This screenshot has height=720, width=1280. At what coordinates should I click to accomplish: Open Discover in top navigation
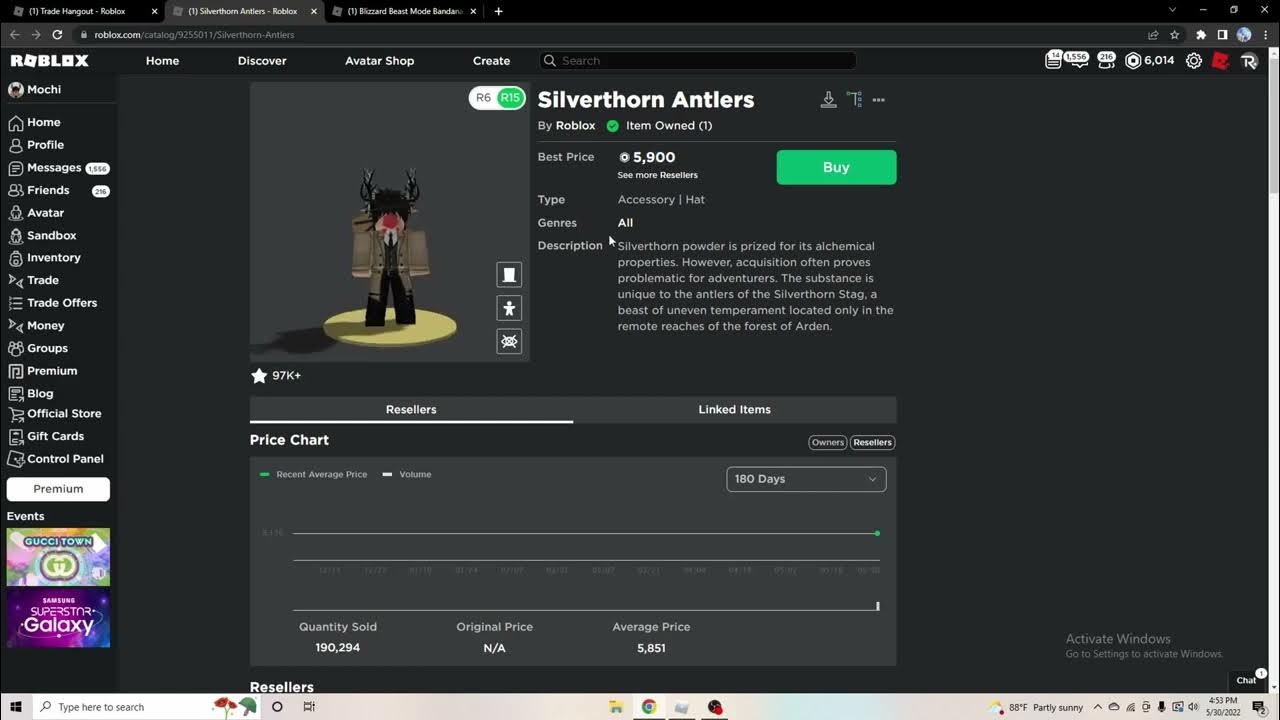point(262,61)
